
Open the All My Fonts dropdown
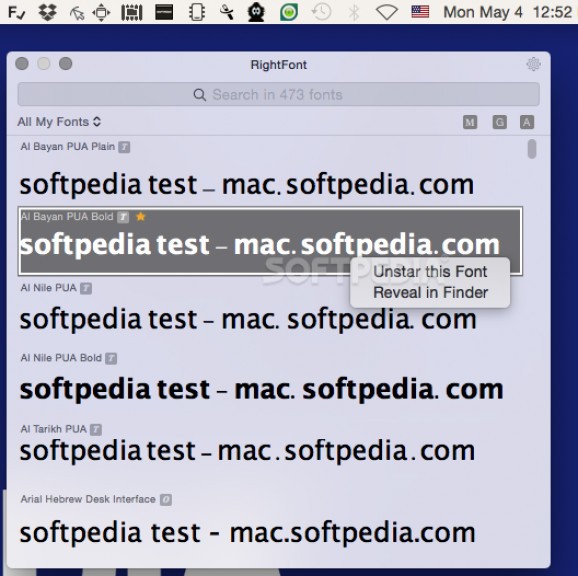click(x=59, y=122)
